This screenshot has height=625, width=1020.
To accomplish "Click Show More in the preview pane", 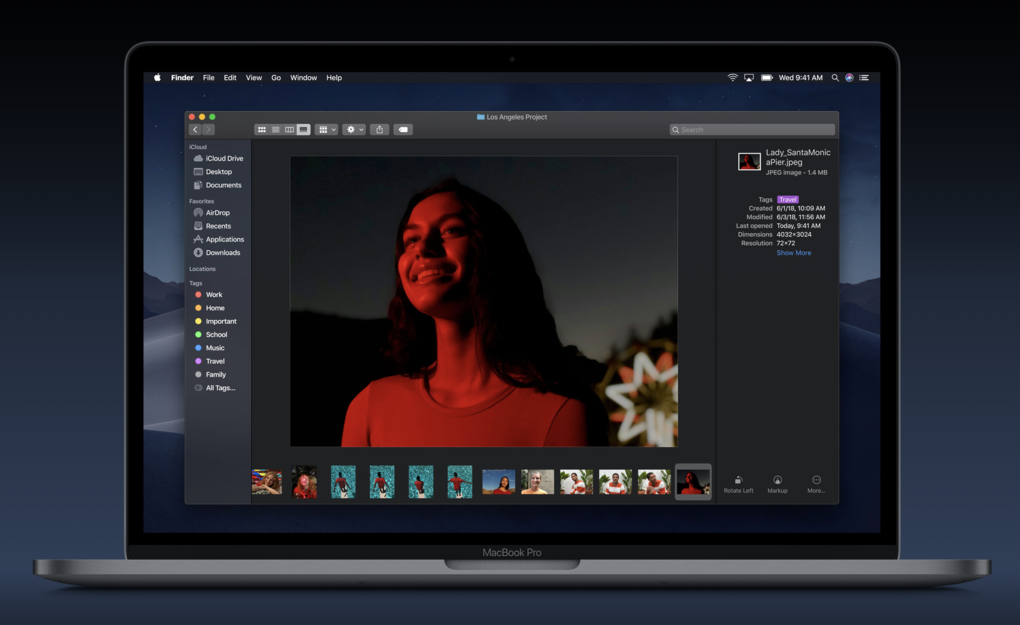I will (x=794, y=252).
